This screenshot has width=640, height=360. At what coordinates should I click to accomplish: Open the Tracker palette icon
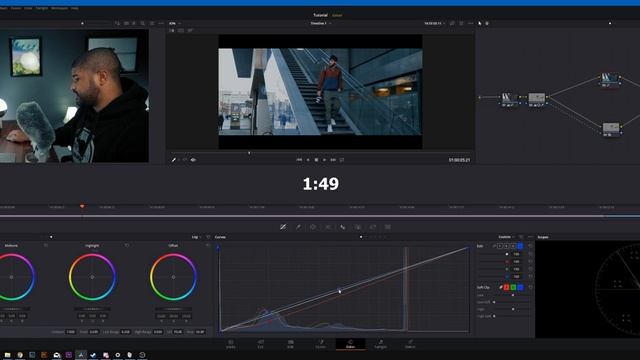(328, 227)
